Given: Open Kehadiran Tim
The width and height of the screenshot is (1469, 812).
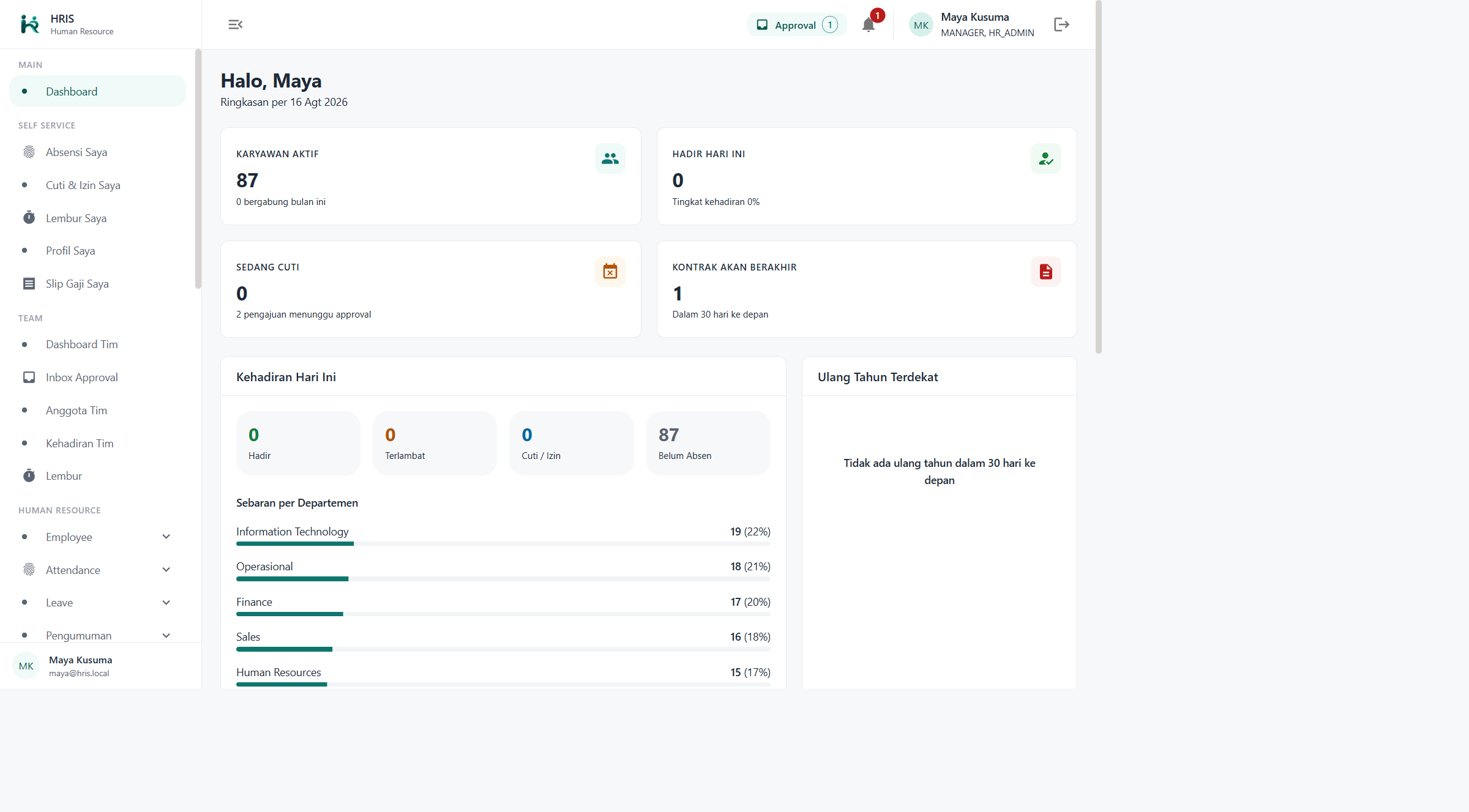Looking at the screenshot, I should click(97, 444).
